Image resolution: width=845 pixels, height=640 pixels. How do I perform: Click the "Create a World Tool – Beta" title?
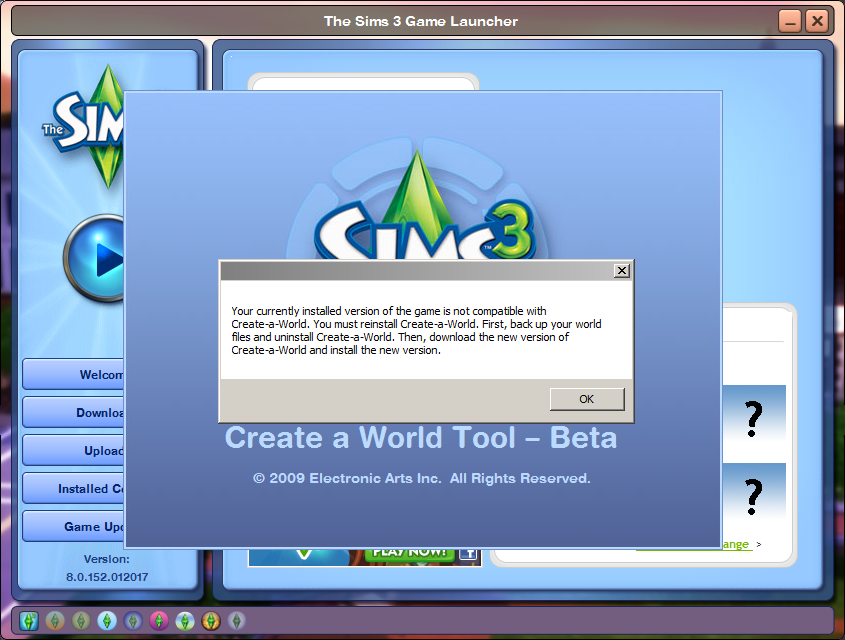tap(421, 437)
